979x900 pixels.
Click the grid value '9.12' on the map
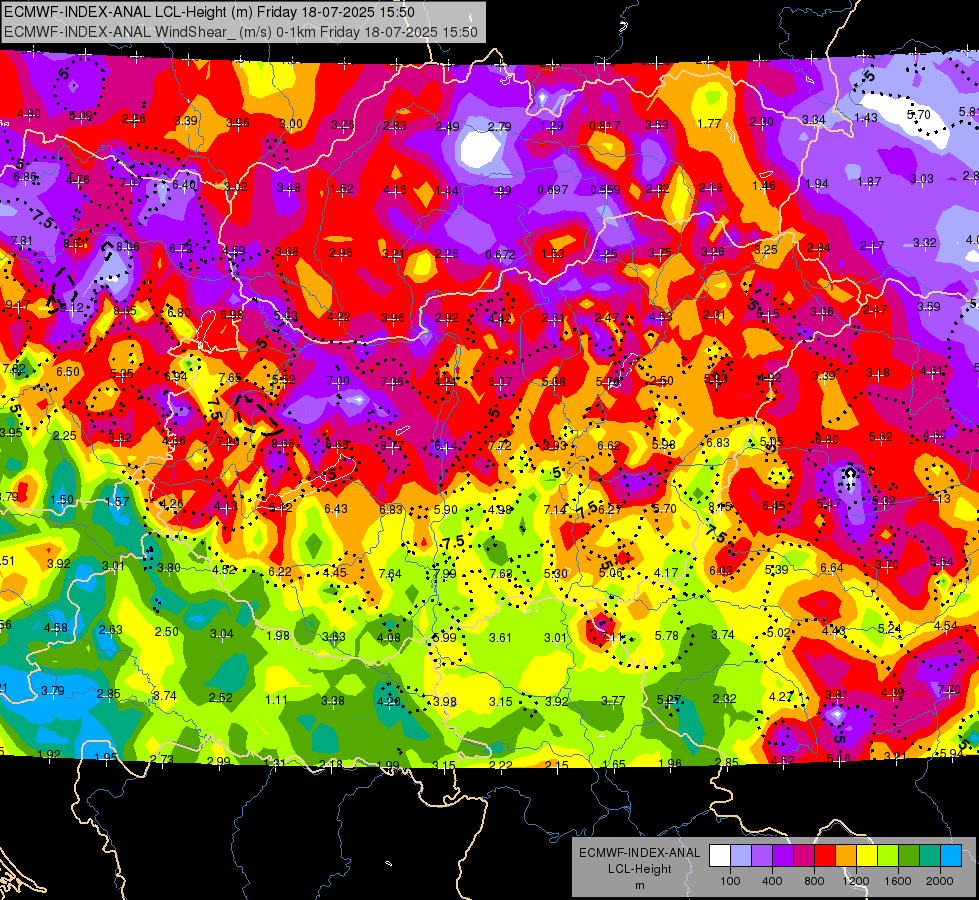(72, 307)
